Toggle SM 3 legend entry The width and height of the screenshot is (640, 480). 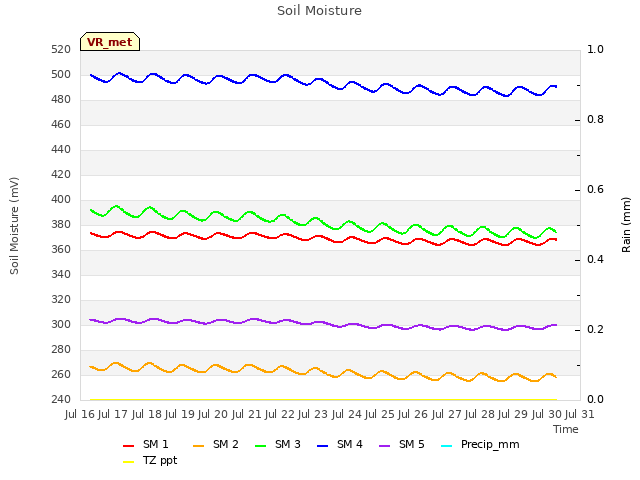278,444
